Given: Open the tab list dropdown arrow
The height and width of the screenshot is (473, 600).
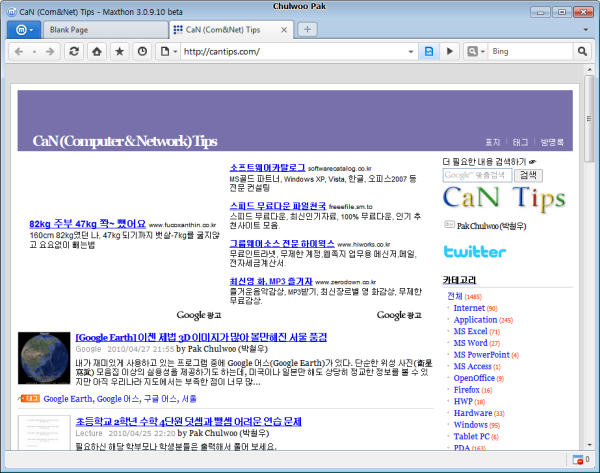Looking at the screenshot, I should [x=585, y=30].
